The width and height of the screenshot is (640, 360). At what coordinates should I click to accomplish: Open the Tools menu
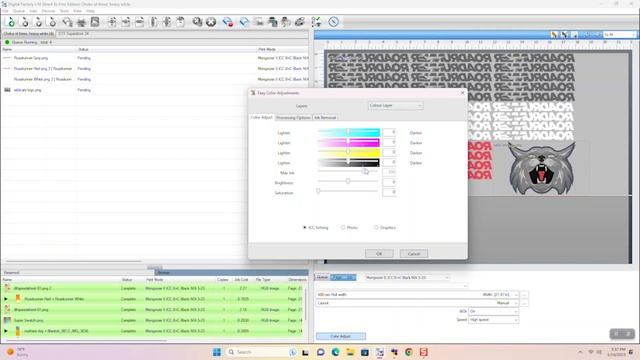64,11
